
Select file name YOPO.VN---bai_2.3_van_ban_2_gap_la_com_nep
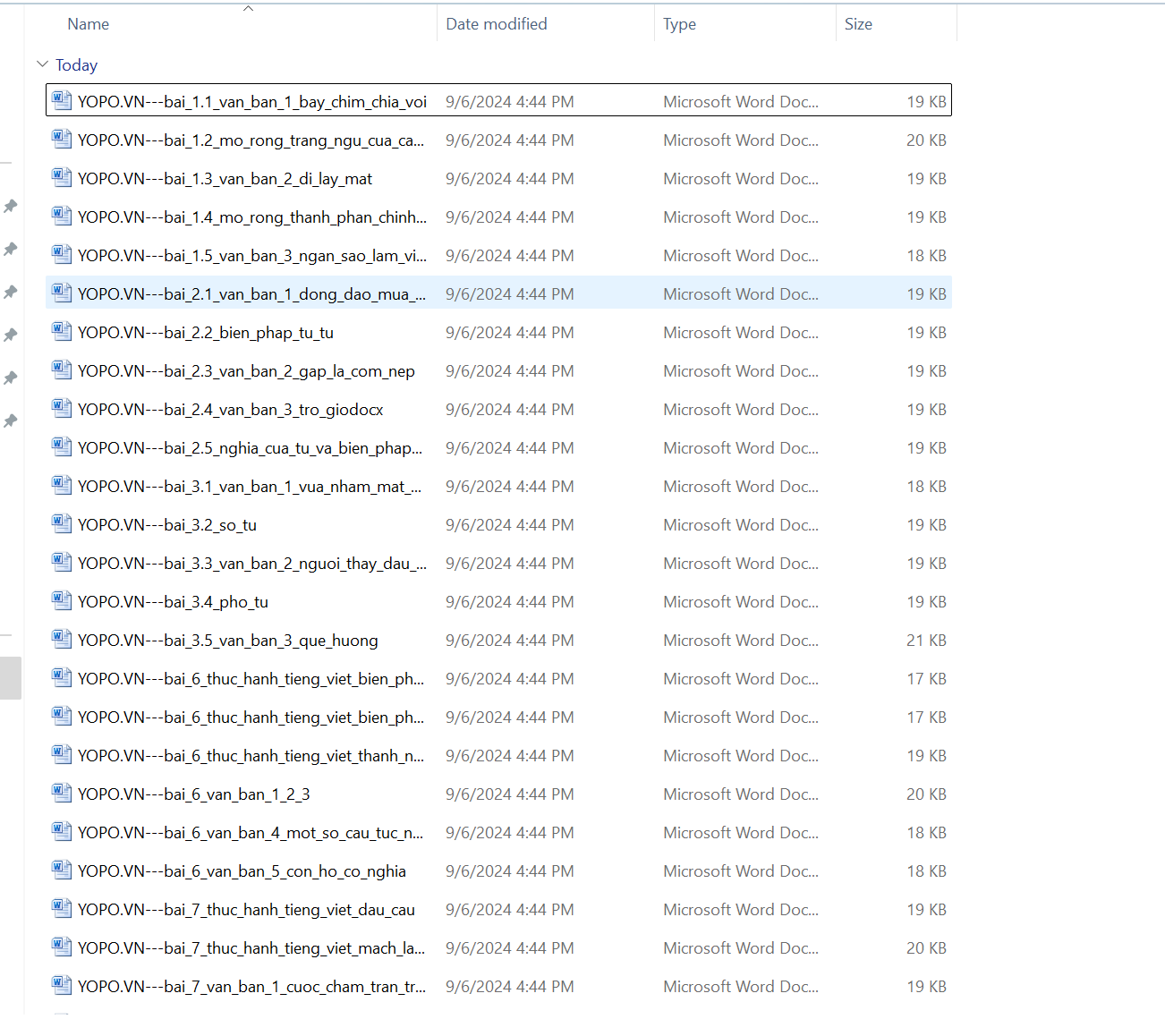point(246,371)
